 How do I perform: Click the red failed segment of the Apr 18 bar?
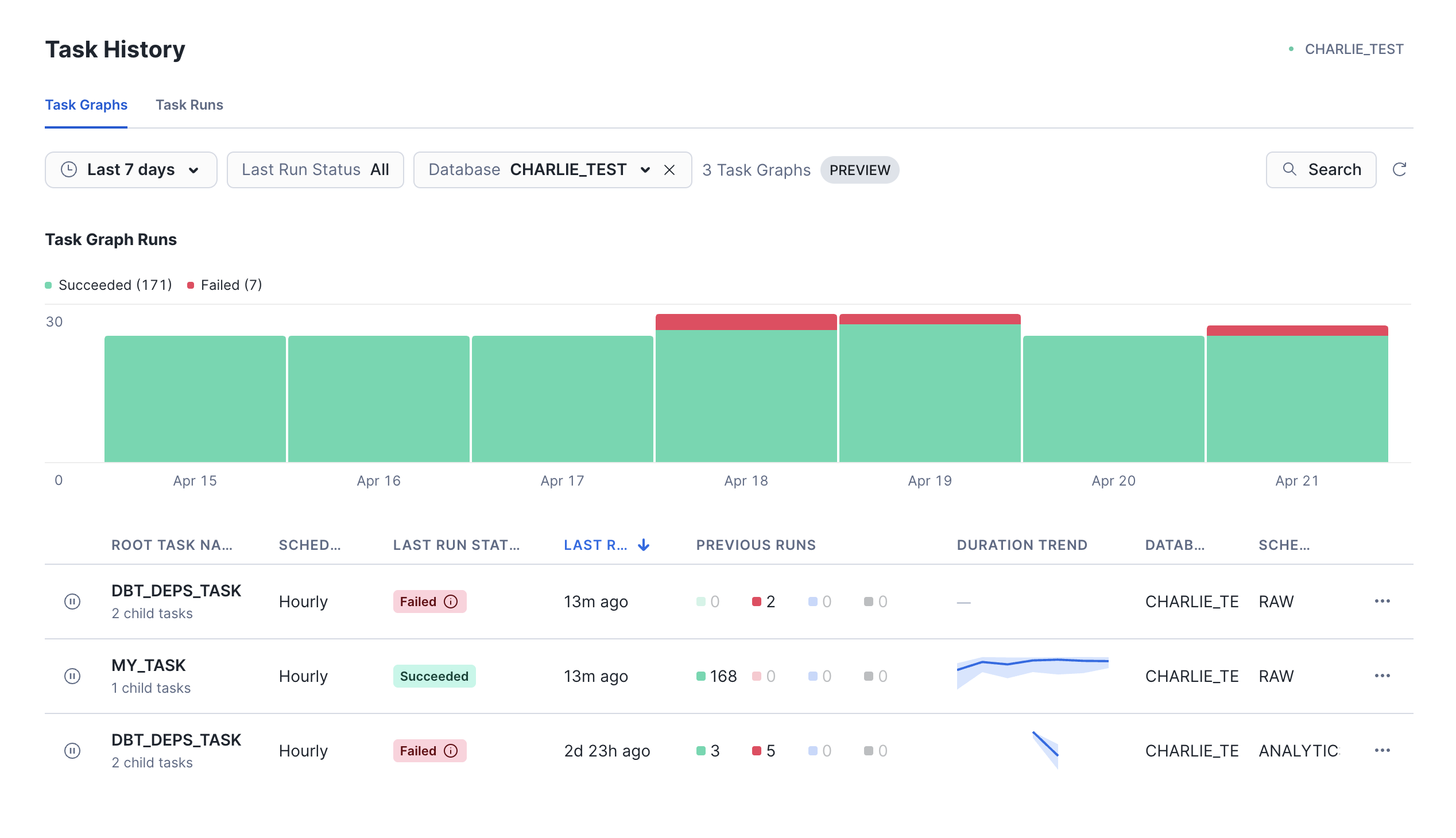746,322
